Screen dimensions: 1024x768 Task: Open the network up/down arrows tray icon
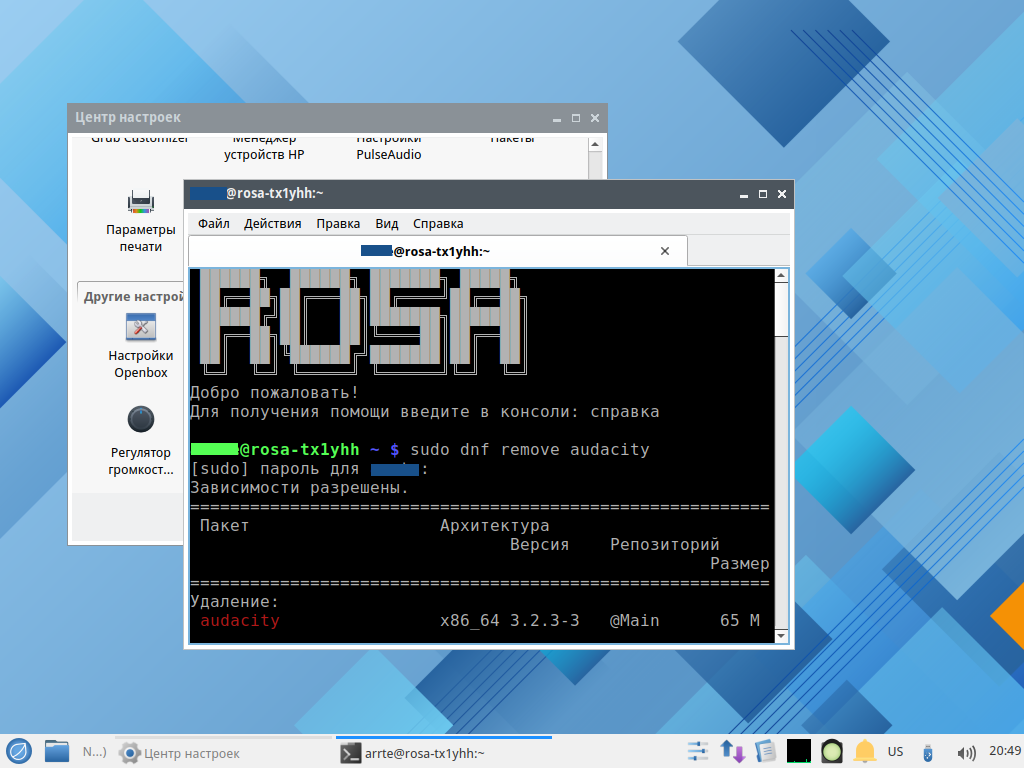point(732,751)
